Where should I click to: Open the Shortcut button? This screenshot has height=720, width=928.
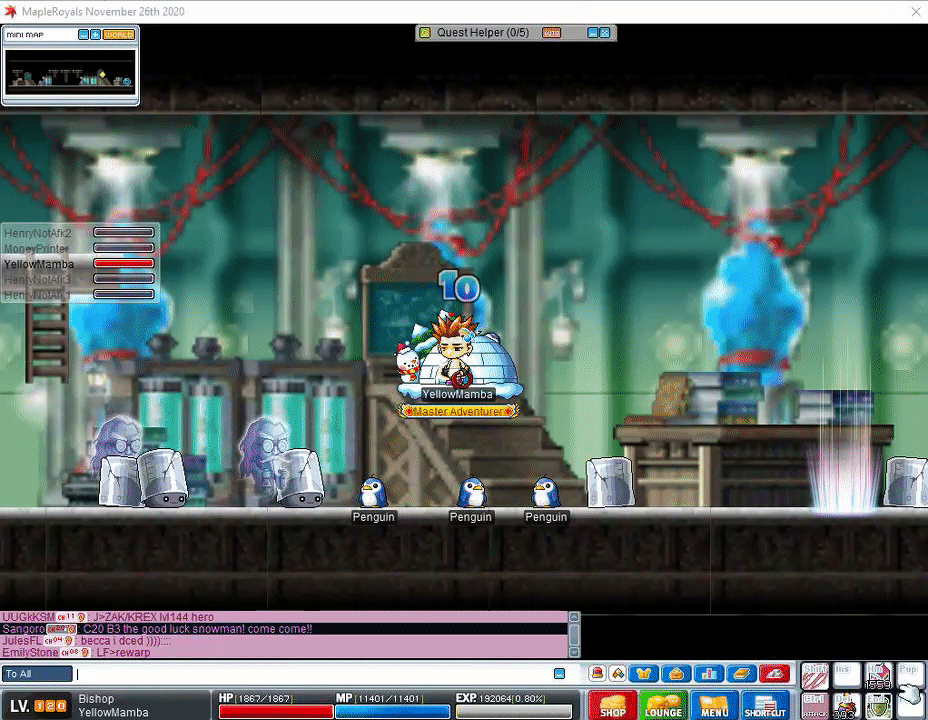click(765, 705)
